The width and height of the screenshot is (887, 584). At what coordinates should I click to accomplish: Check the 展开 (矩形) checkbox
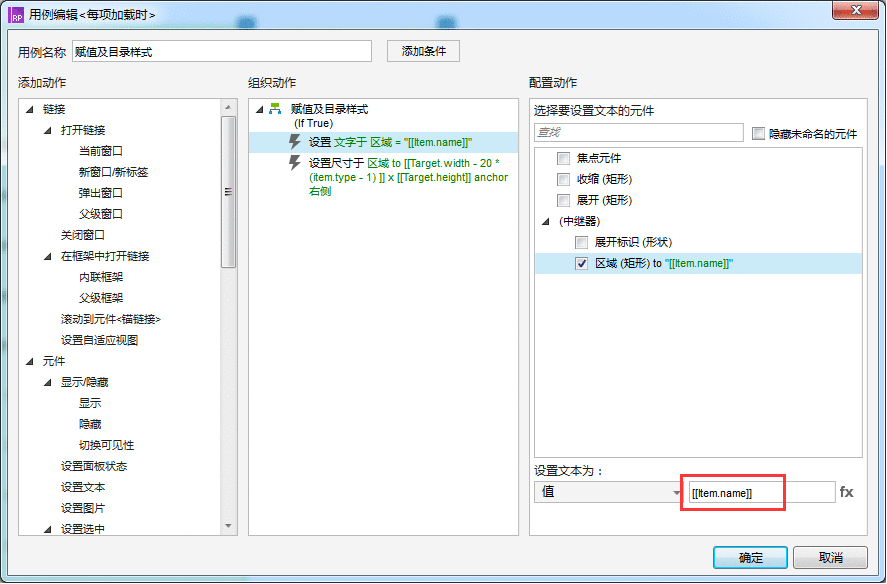pos(563,200)
